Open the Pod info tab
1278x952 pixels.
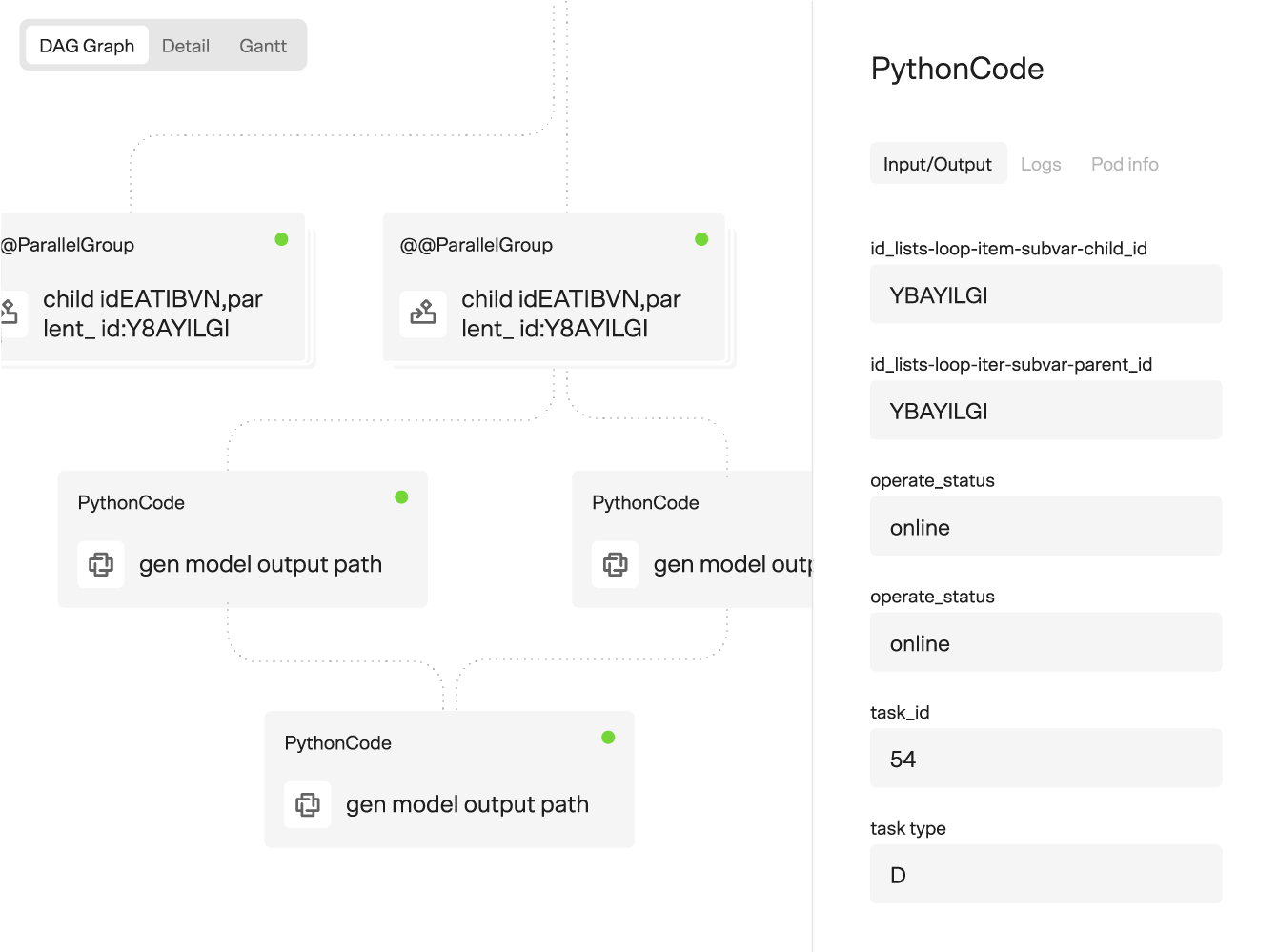(x=1125, y=164)
